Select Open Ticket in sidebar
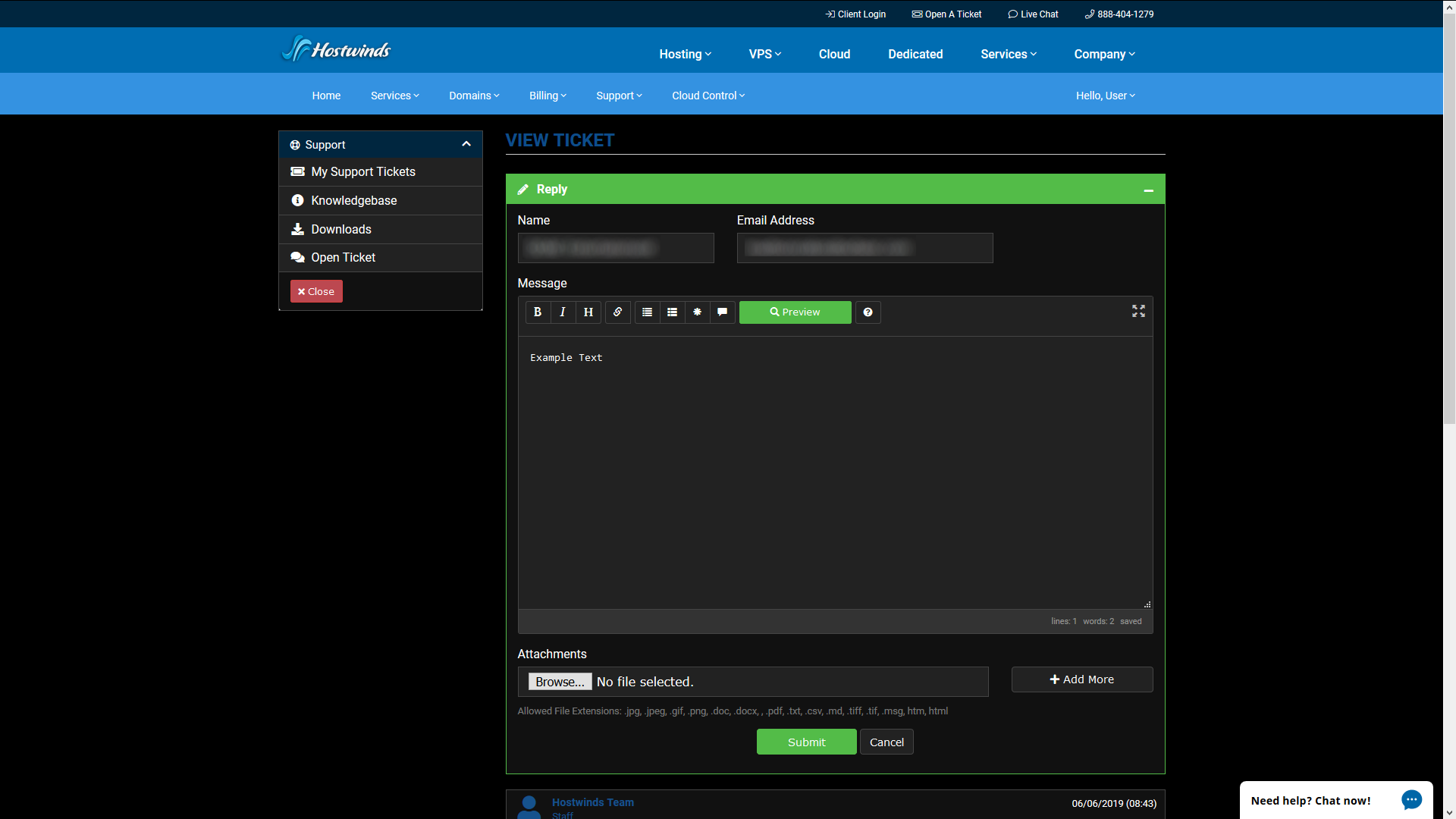1456x819 pixels. [381, 258]
